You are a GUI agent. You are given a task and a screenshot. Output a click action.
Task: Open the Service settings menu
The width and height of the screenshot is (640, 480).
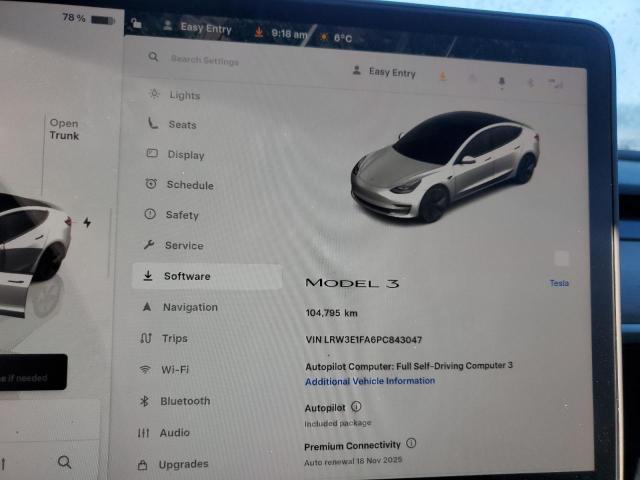[x=173, y=245]
